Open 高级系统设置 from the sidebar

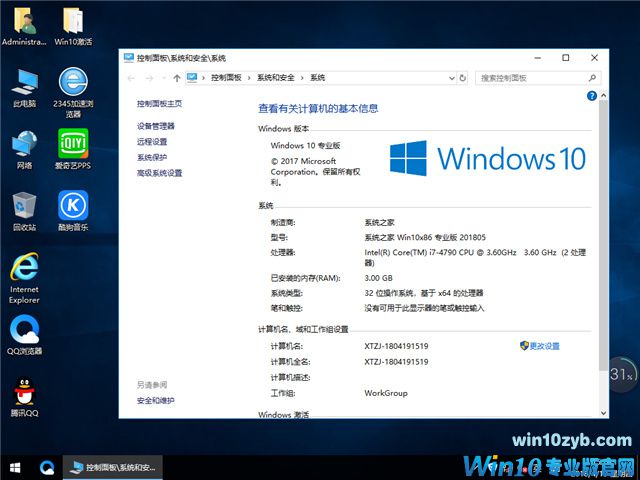(x=160, y=173)
